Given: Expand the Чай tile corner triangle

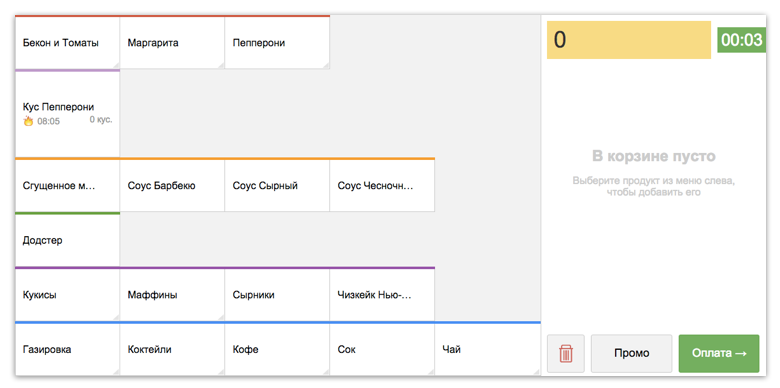Looking at the screenshot, I should click(x=536, y=372).
